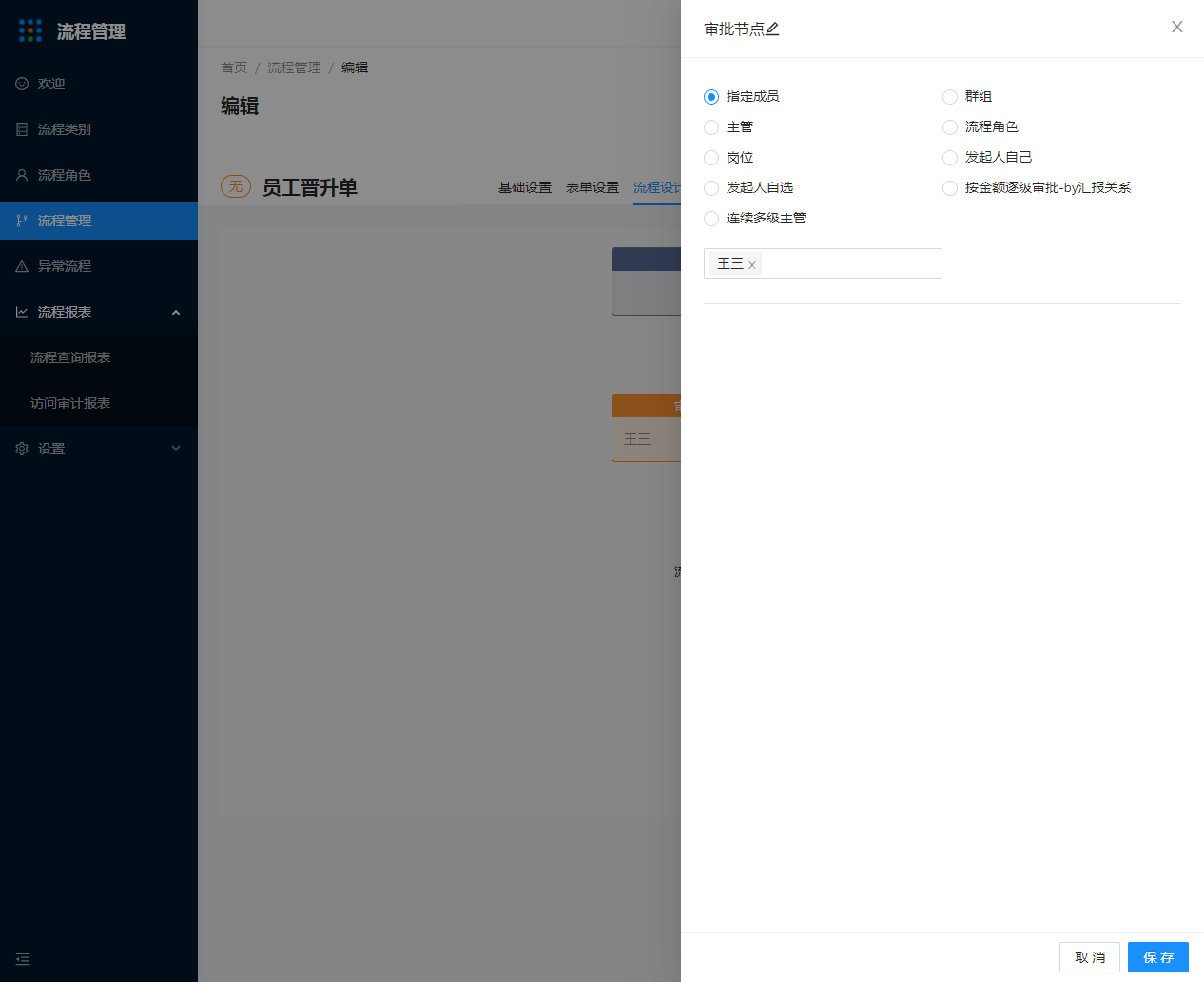Click the orange 王三 approval node card

647,428
